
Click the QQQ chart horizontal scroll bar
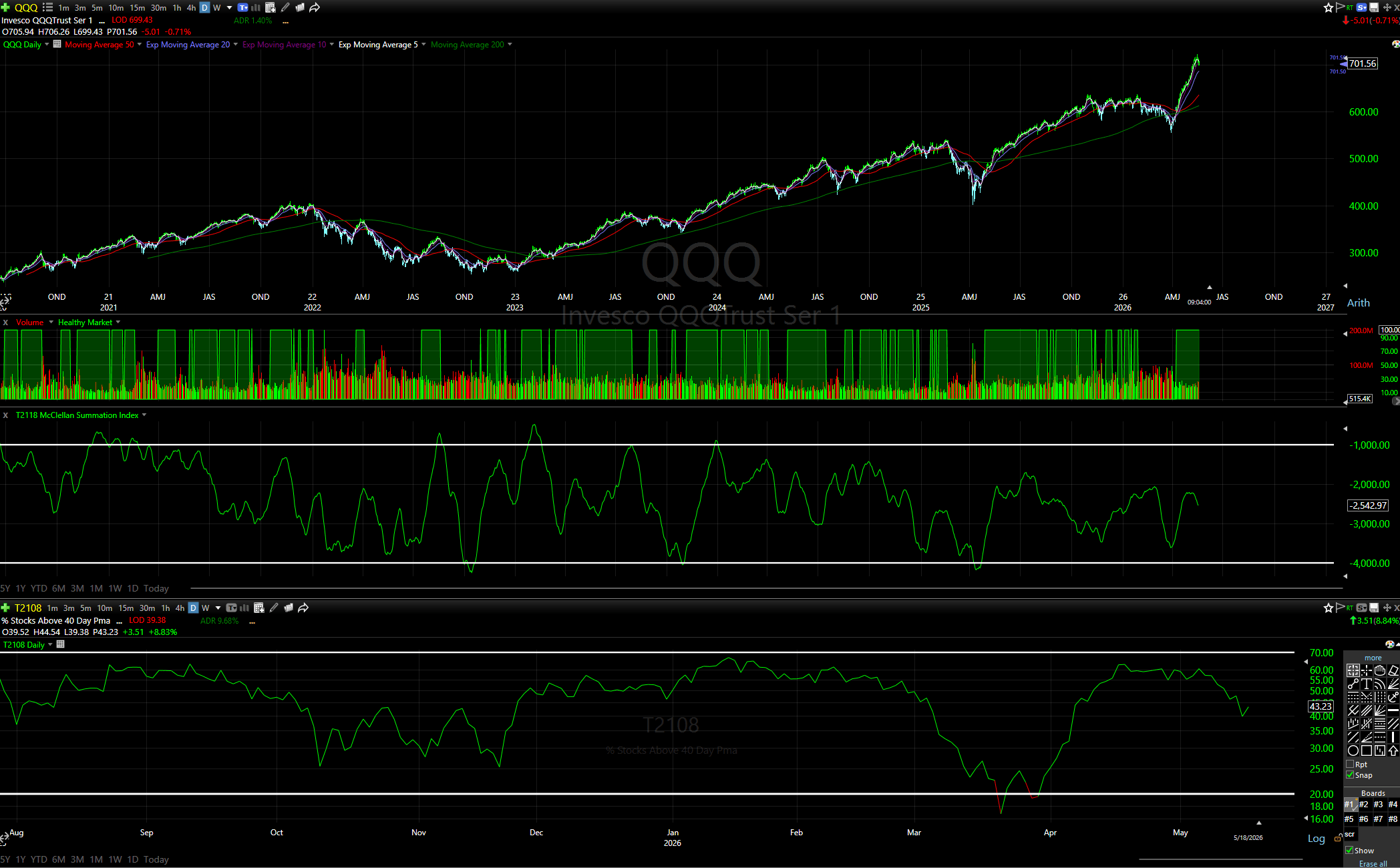tap(766, 588)
